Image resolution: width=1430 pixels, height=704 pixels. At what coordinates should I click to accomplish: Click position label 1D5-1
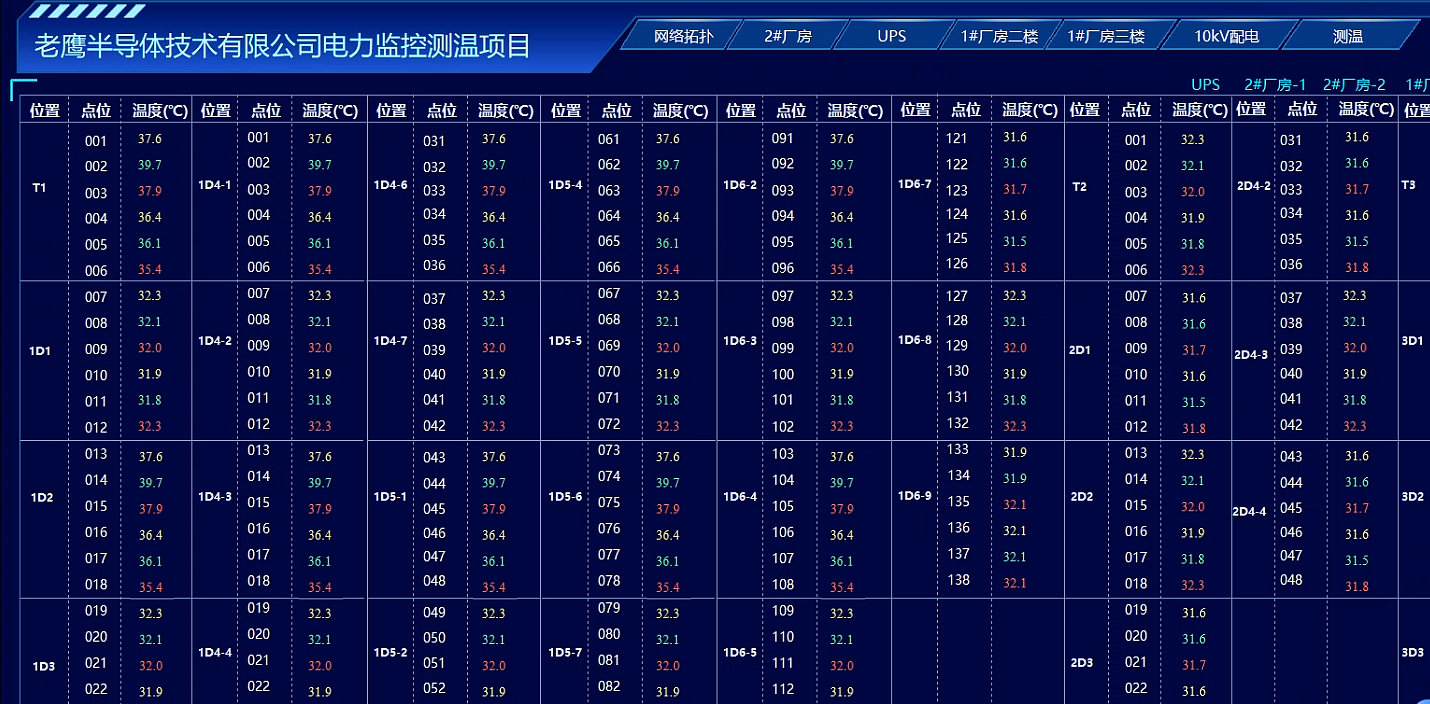(390, 497)
